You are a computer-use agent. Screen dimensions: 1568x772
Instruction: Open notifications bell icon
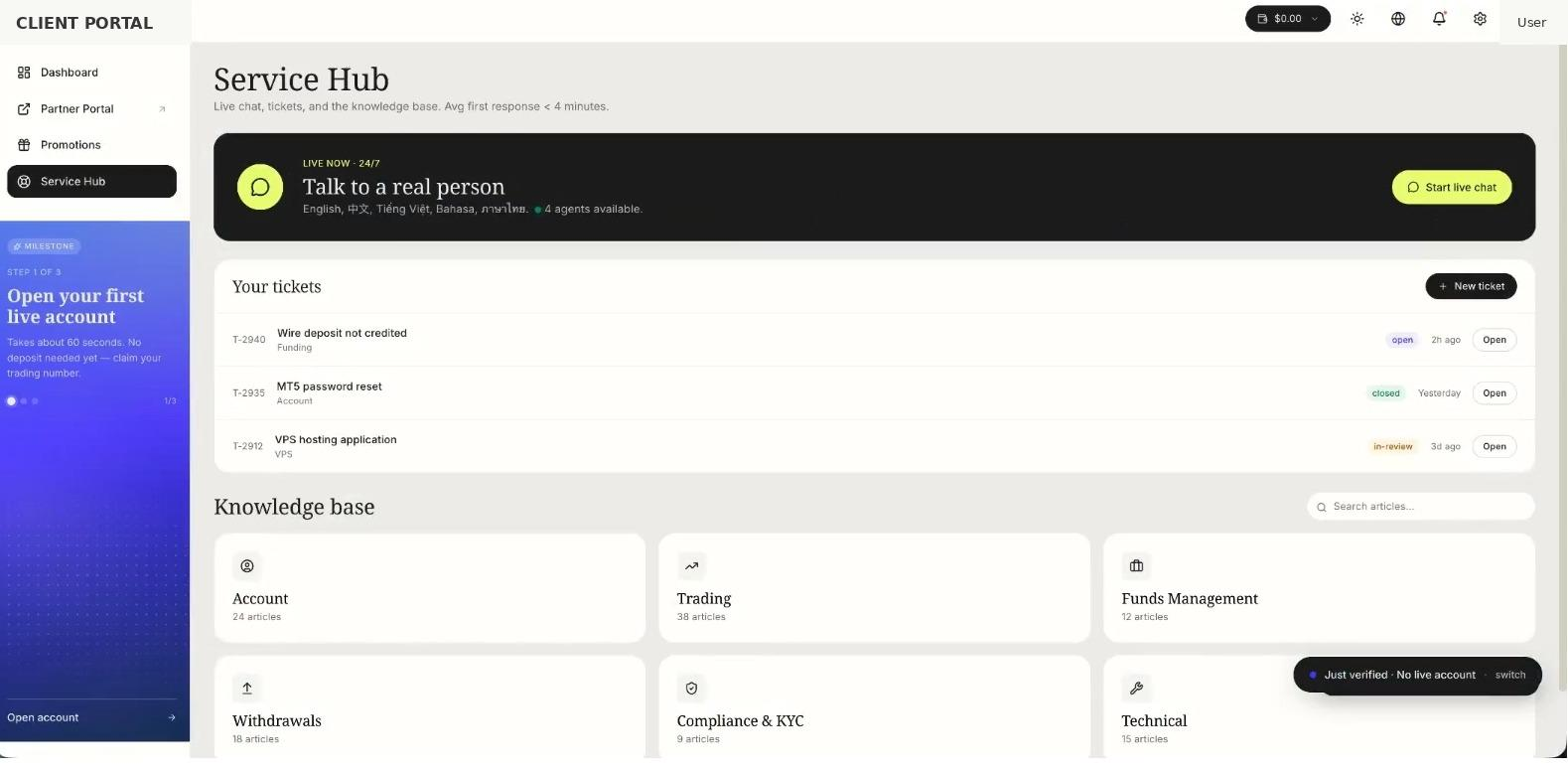[1439, 19]
